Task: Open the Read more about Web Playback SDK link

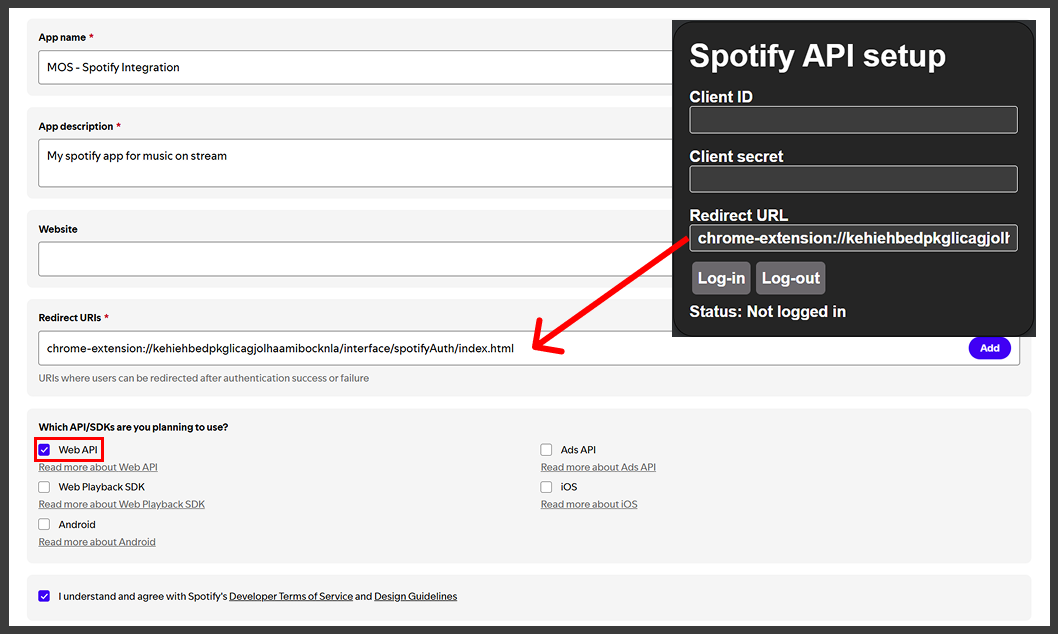Action: pos(121,504)
